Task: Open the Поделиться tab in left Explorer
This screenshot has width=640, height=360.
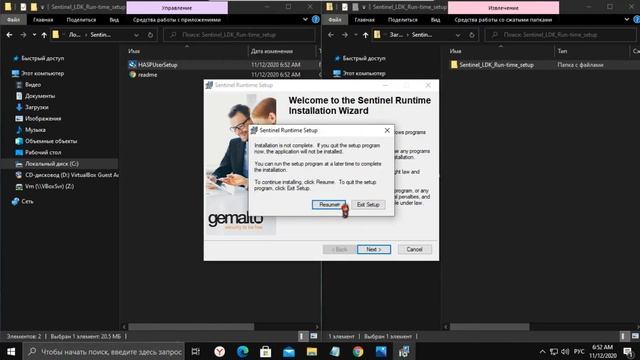Action: pos(81,20)
